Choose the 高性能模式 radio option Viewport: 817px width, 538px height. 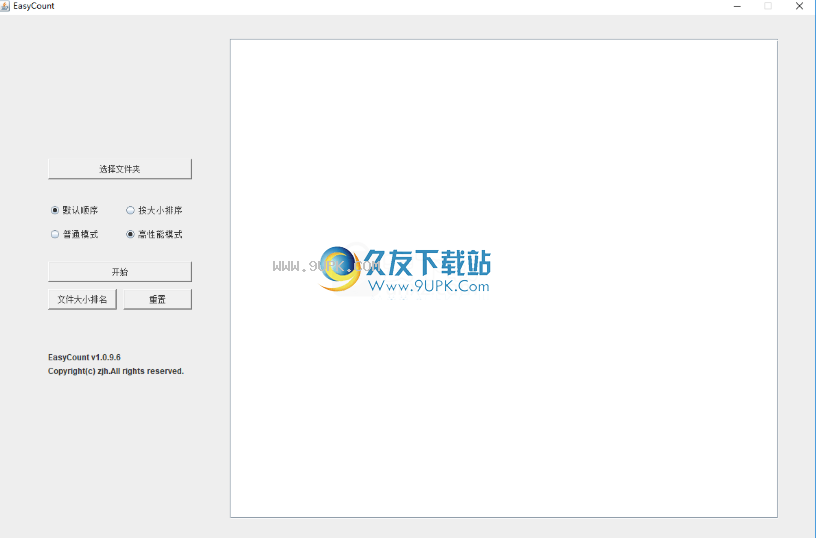[x=154, y=234]
